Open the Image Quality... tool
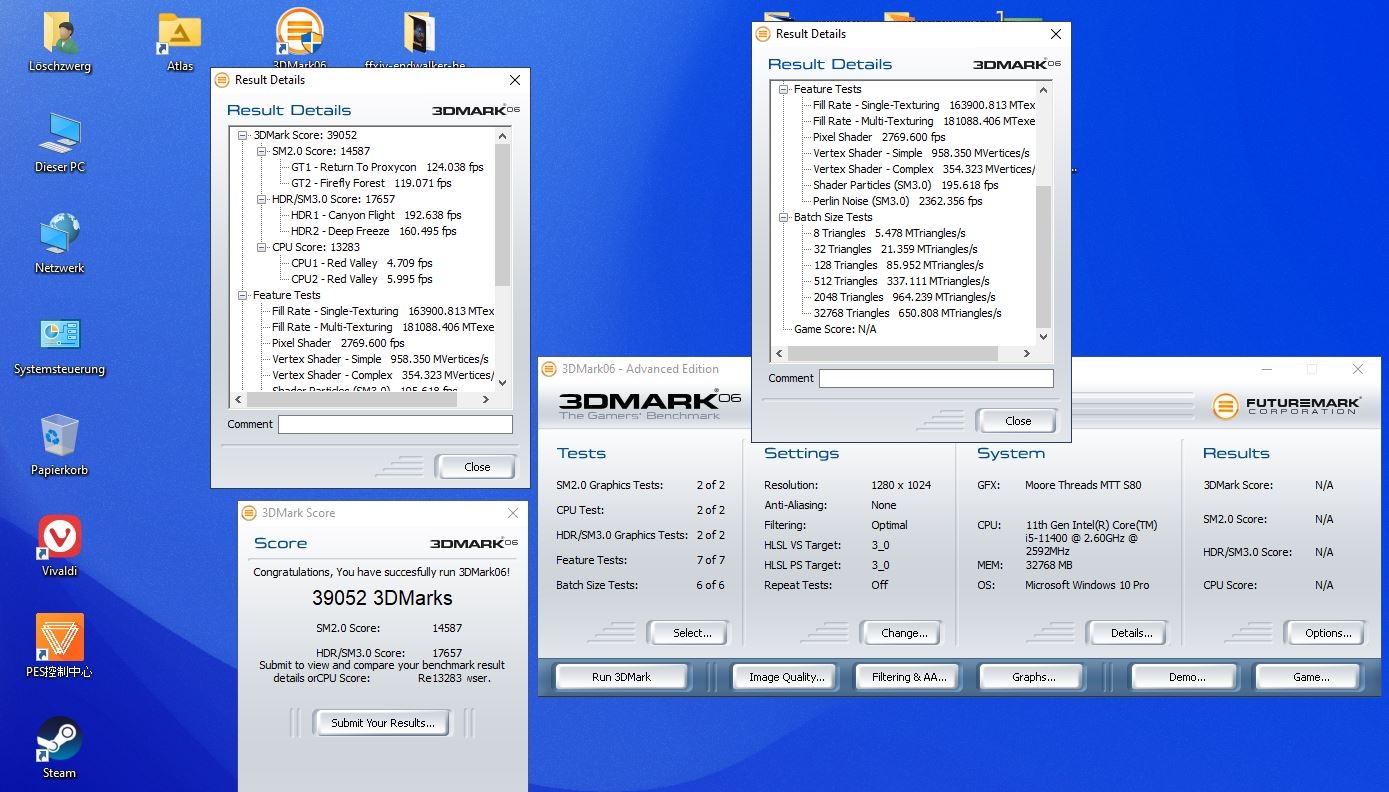Screen dimensions: 1389x792 [786, 677]
